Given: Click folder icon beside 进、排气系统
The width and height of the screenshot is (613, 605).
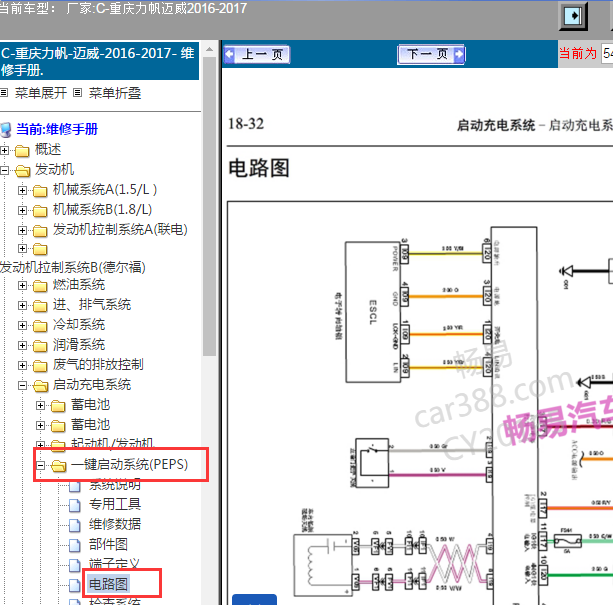Looking at the screenshot, I should point(40,306).
